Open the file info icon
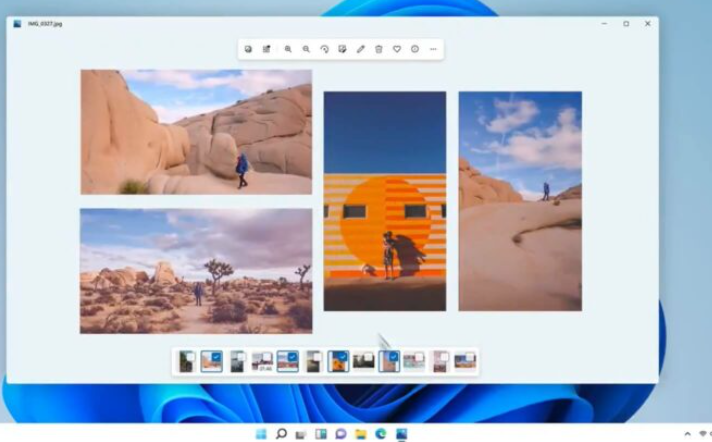This screenshot has height=442, width=712. pyautogui.click(x=415, y=49)
